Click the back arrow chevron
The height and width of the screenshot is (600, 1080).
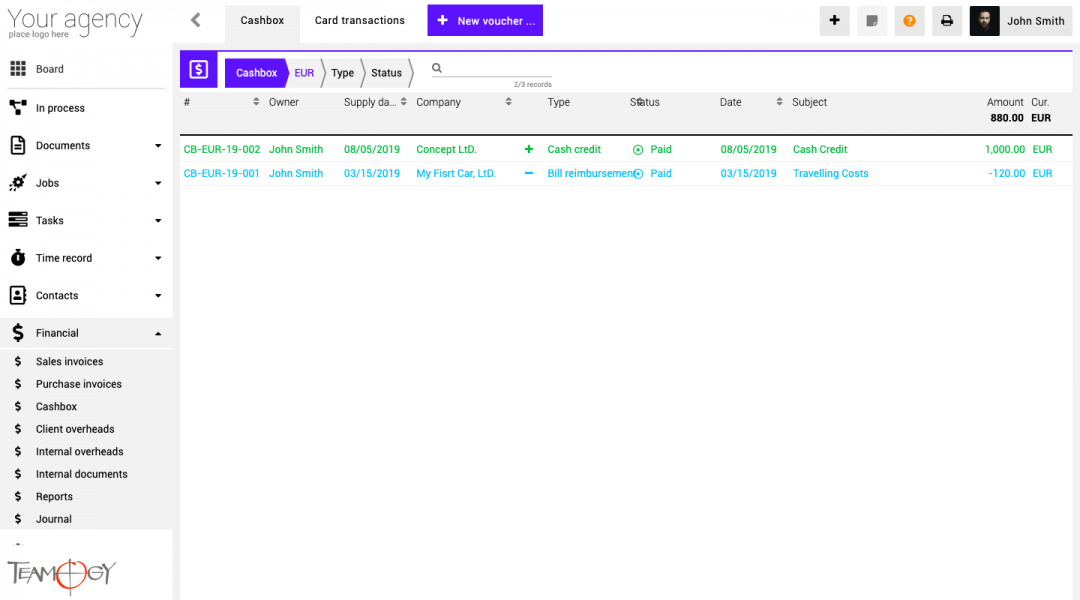click(196, 20)
